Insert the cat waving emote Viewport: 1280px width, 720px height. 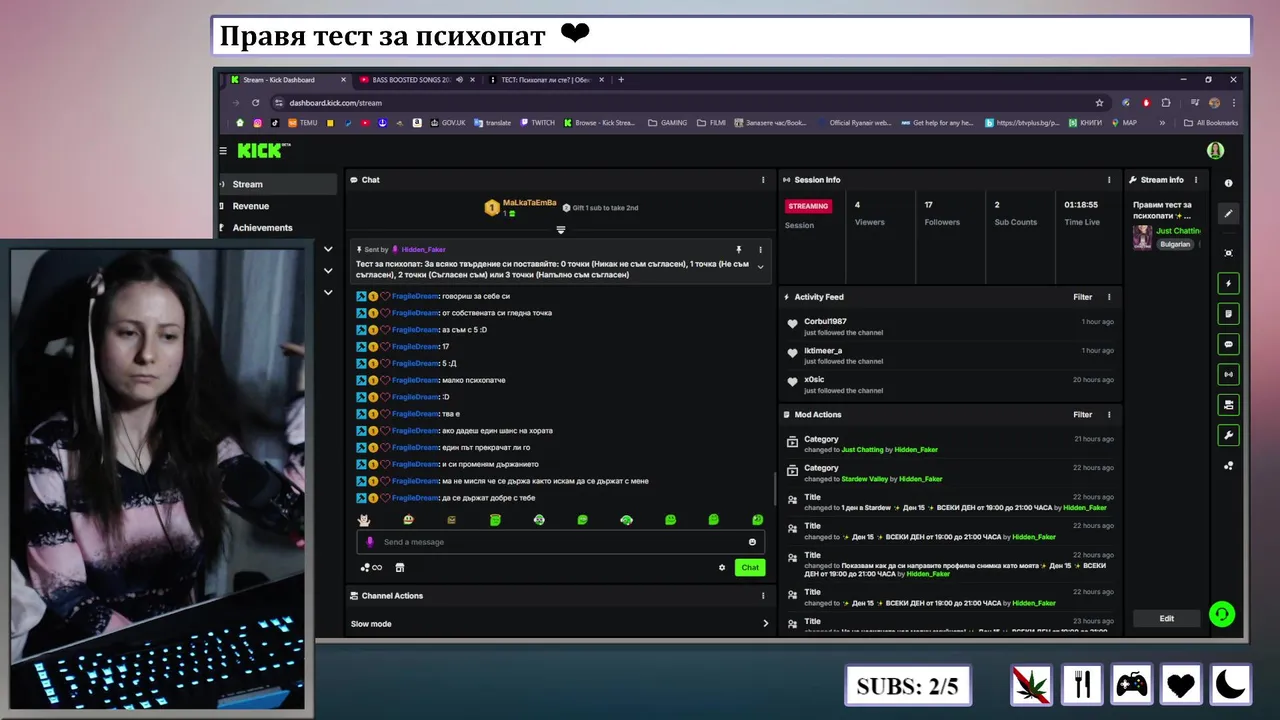coord(364,520)
